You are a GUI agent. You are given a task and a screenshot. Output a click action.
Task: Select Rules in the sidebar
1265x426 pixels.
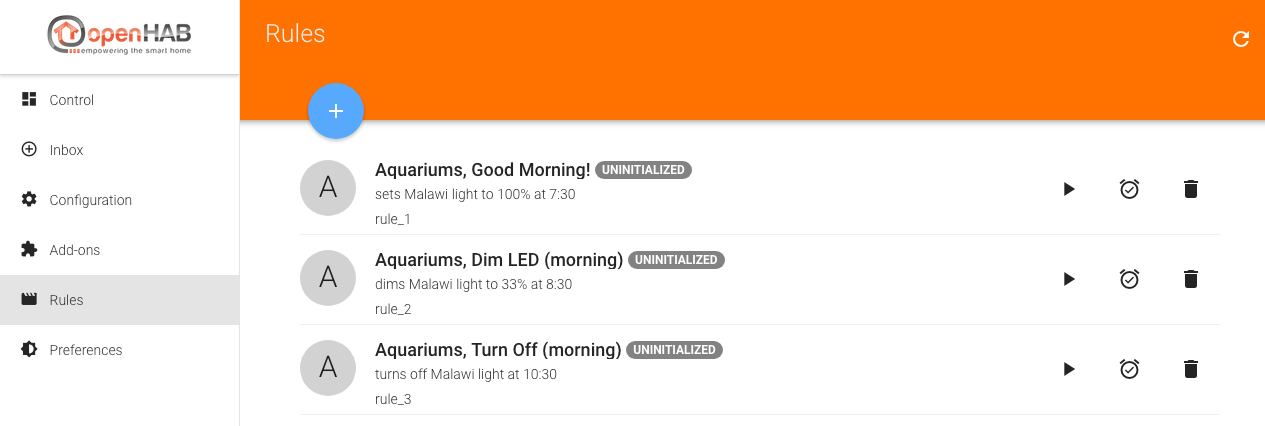(x=120, y=300)
